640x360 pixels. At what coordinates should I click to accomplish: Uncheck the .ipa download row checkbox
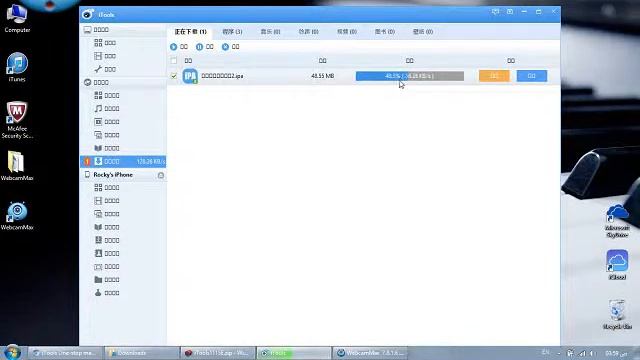tap(174, 76)
